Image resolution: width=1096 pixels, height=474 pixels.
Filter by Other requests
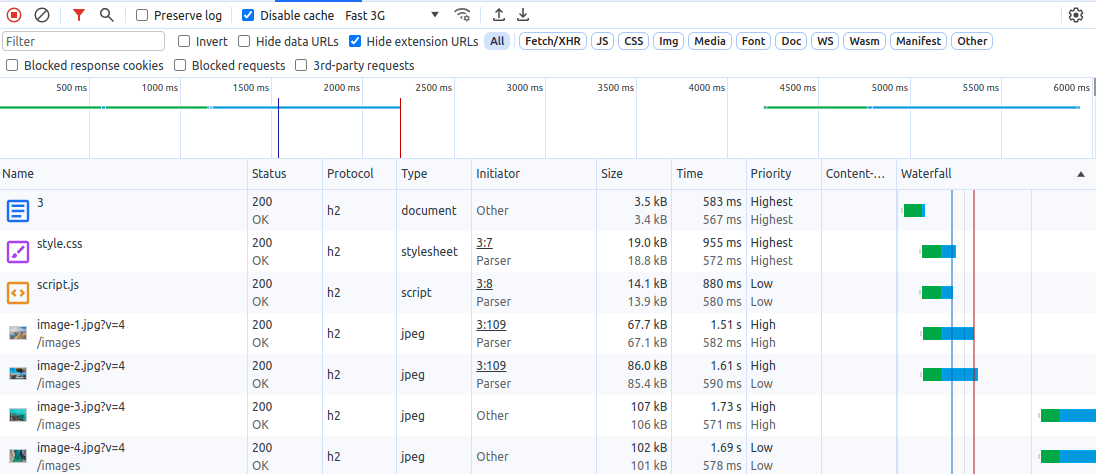click(x=972, y=41)
